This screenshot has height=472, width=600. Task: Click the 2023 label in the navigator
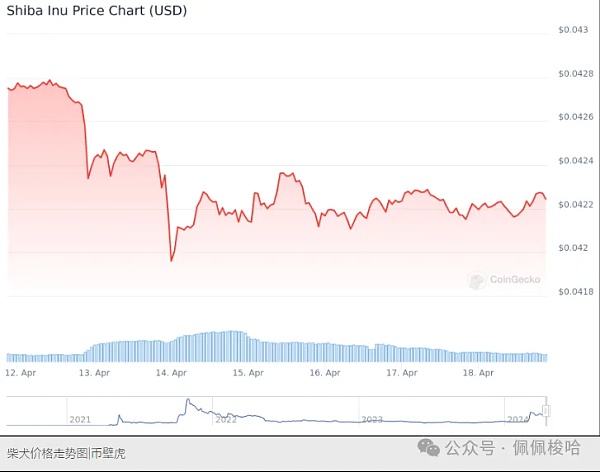tap(372, 419)
